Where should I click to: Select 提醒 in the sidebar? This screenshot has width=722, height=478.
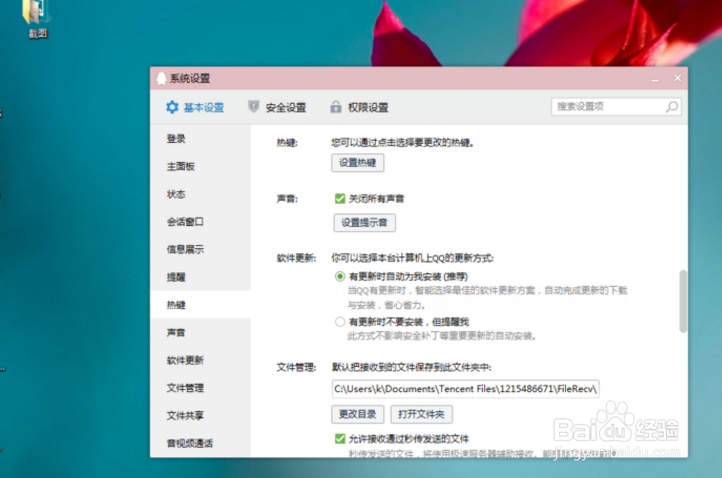point(200,277)
